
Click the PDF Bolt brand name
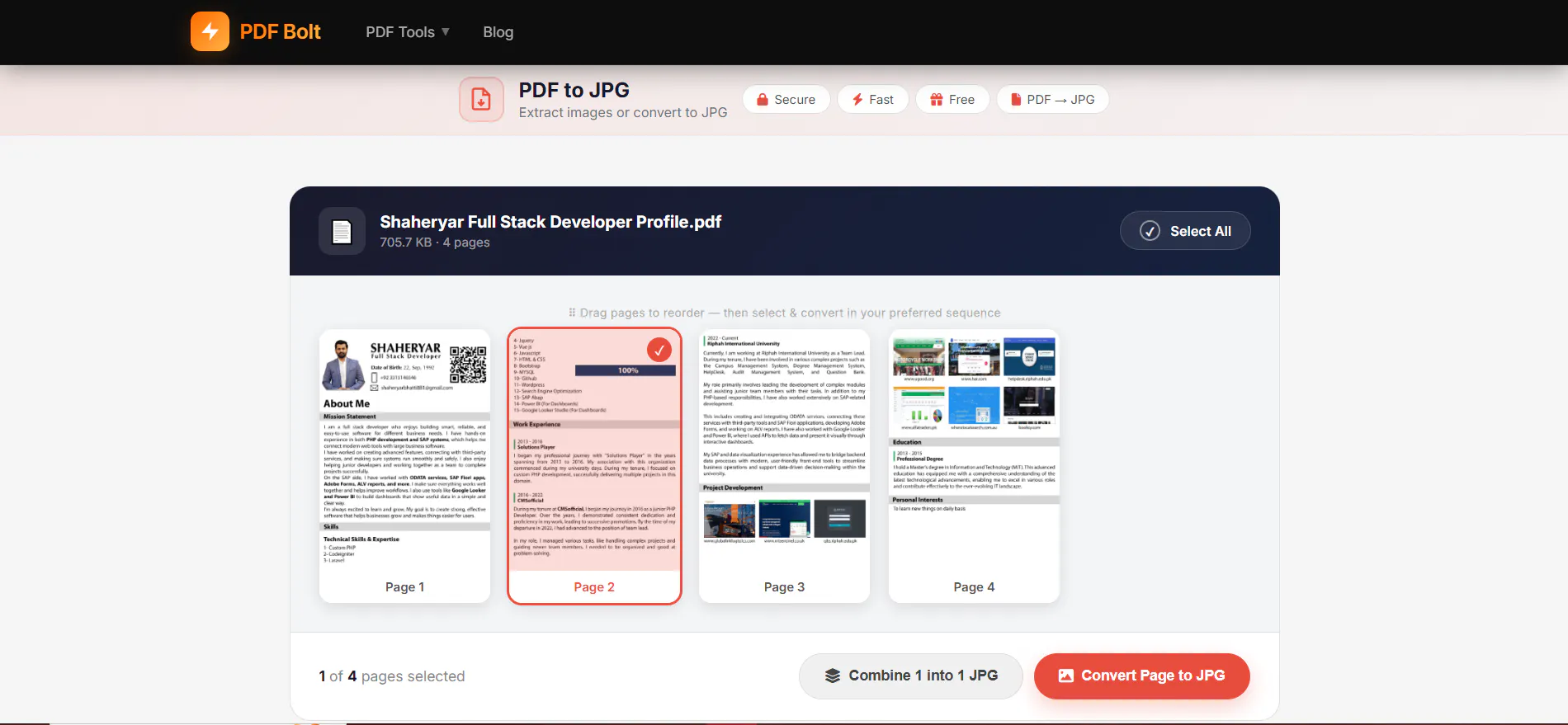point(281,32)
